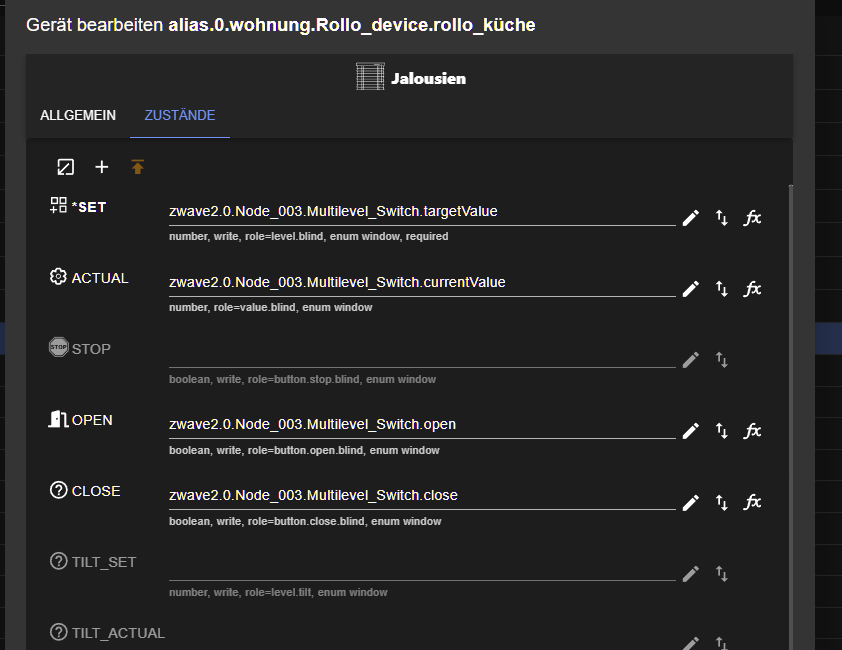Screen dimensions: 842x650
Task: Open the fx function editor for ACTUAL
Action: point(753,289)
